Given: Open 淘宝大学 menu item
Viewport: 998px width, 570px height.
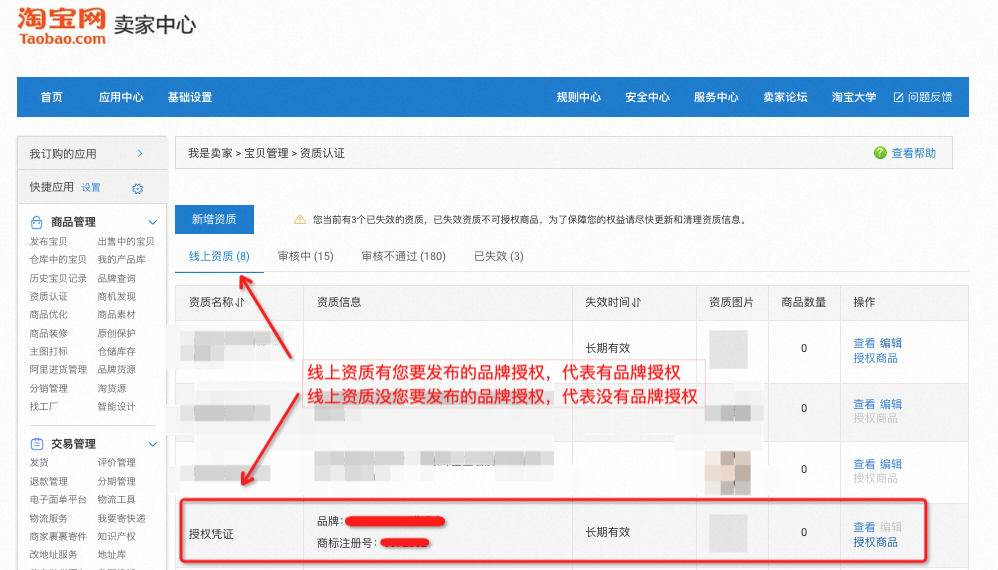Looking at the screenshot, I should (854, 97).
